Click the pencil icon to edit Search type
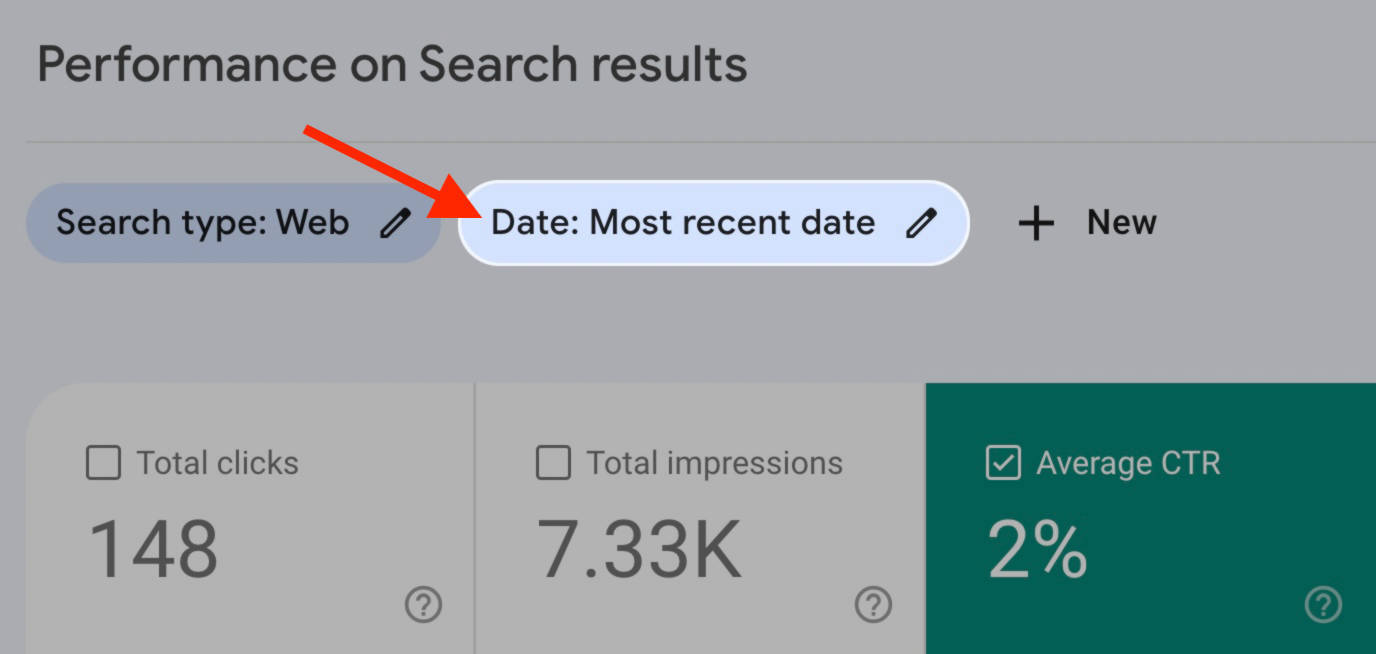The image size is (1376, 654). 396,222
